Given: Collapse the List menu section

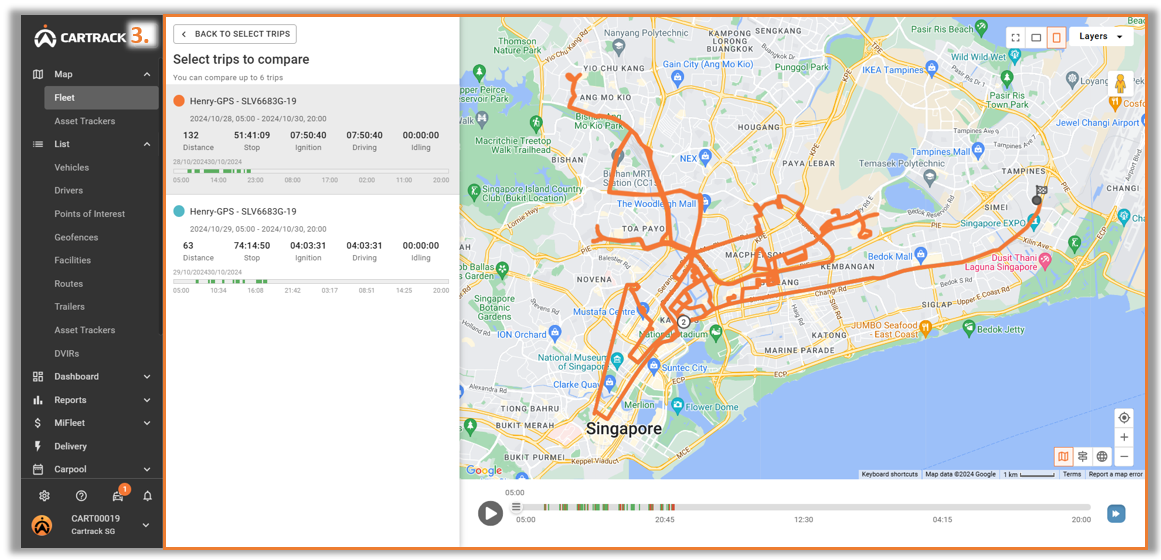Looking at the screenshot, I should tap(147, 144).
